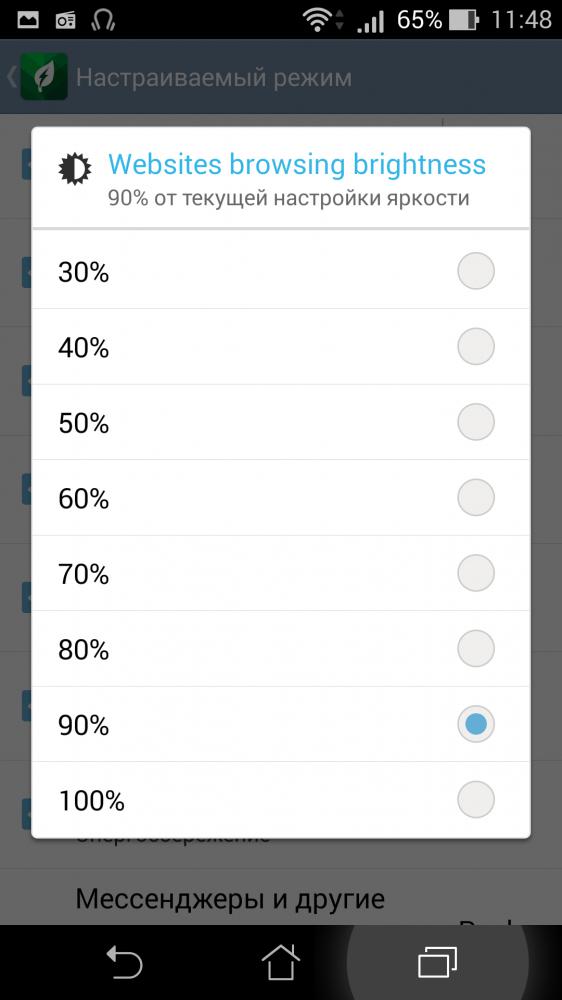This screenshot has width=562, height=1000.
Task: Tap the brightness sun icon in dialog header
Action: click(x=75, y=168)
